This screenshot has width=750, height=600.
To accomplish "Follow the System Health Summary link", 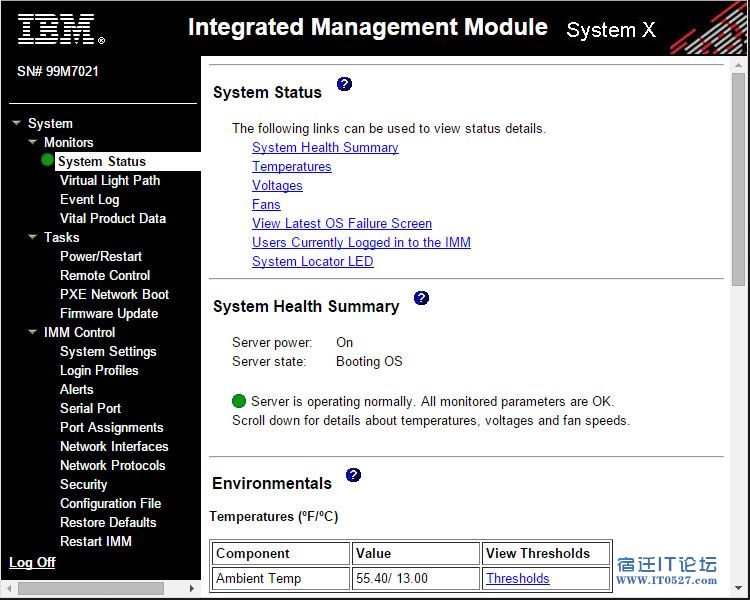I will point(325,147).
